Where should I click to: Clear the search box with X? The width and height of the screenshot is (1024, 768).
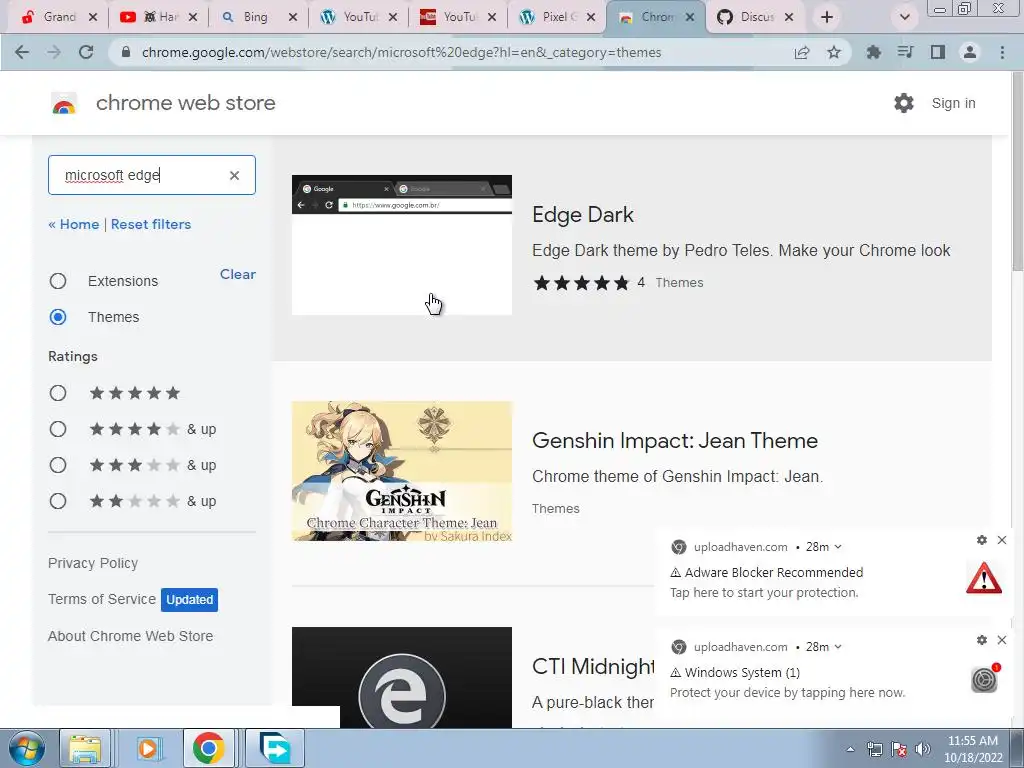click(234, 175)
